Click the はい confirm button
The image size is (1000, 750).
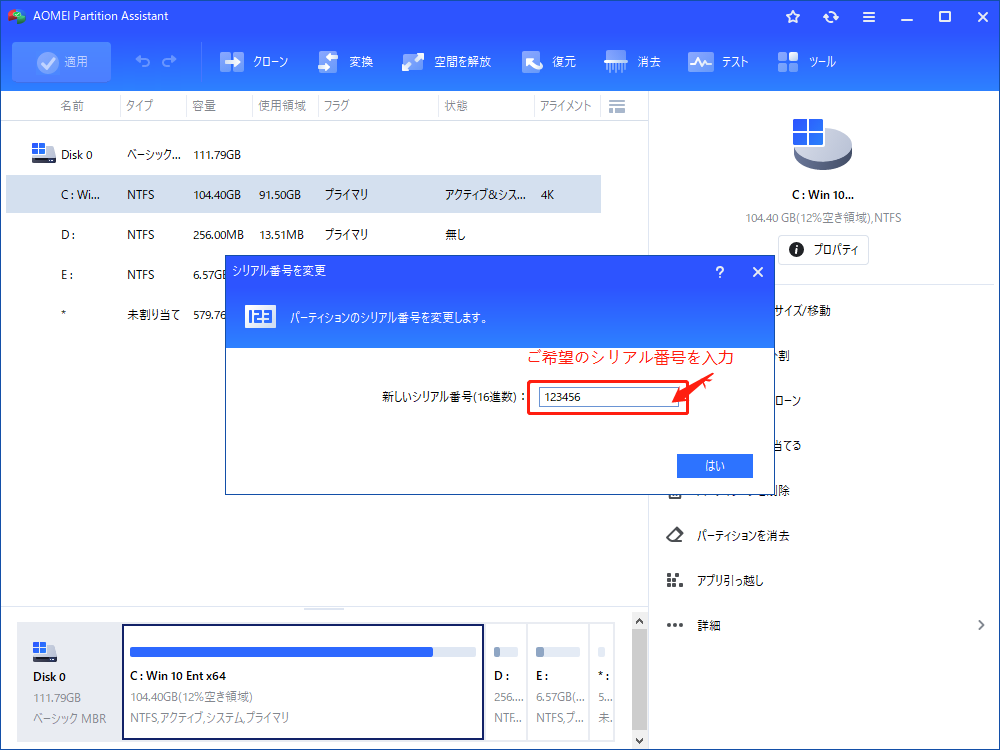pyautogui.click(x=714, y=466)
